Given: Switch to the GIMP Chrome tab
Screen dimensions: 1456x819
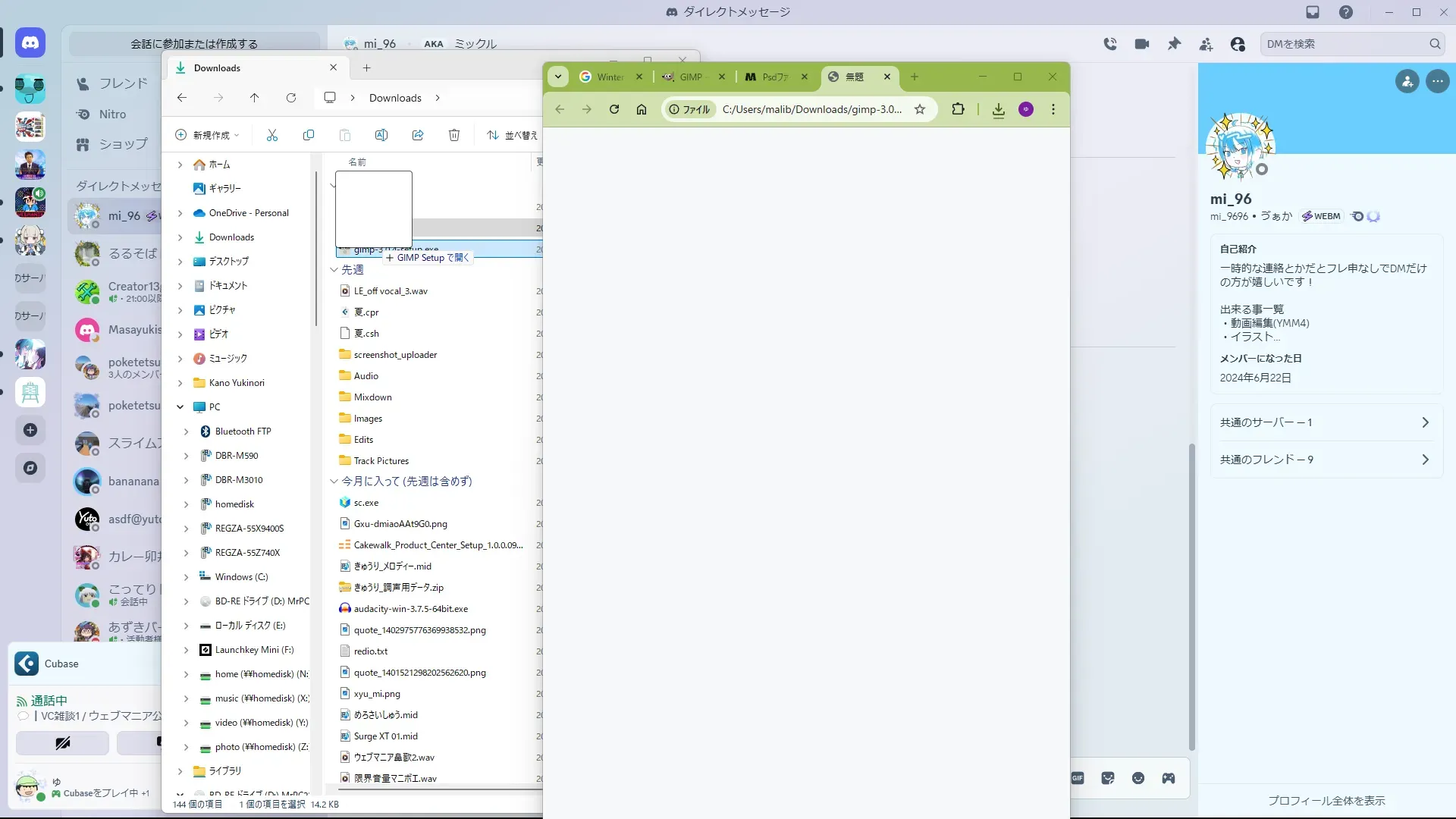Looking at the screenshot, I should pos(690,77).
